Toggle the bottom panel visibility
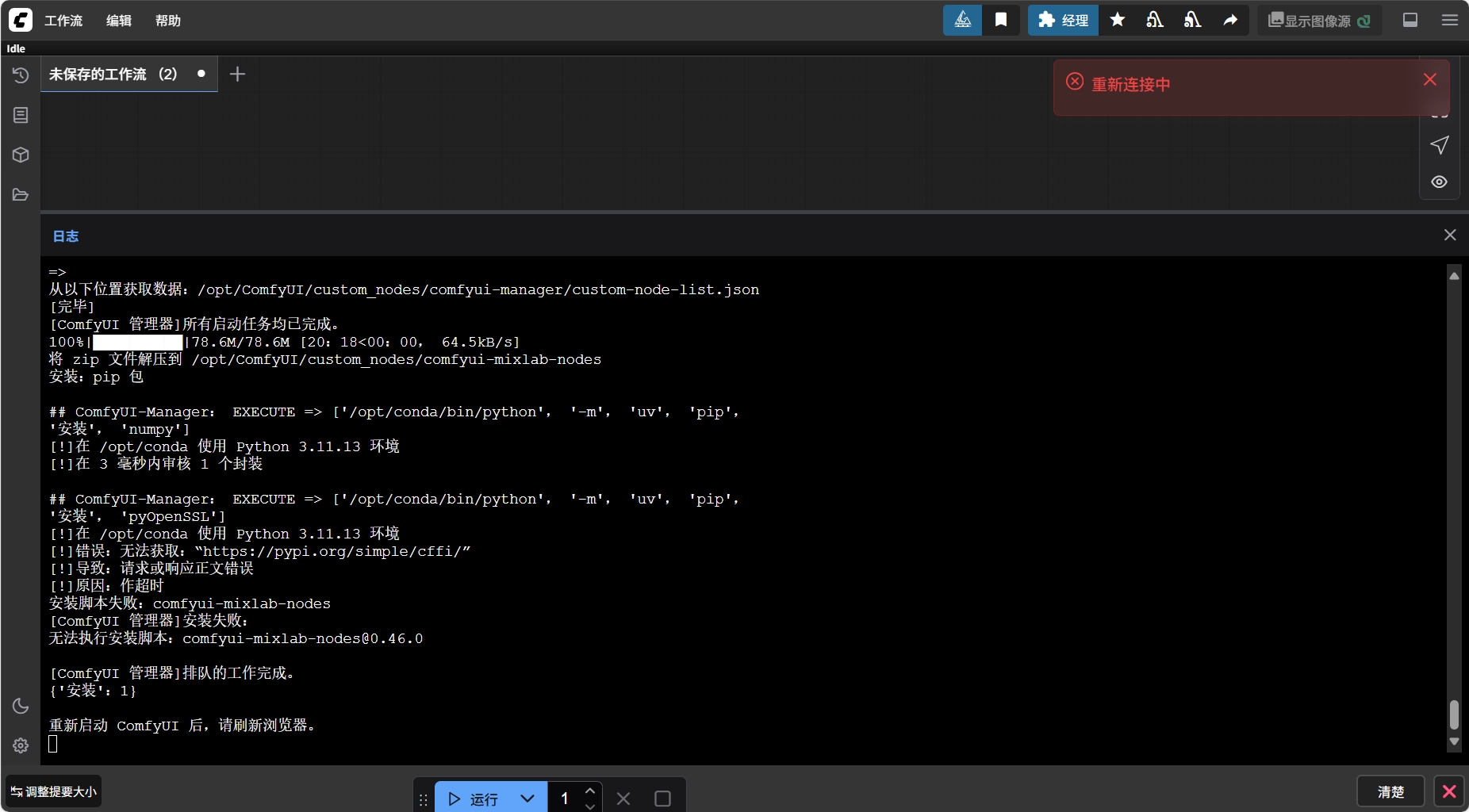The image size is (1469, 812). [1410, 20]
